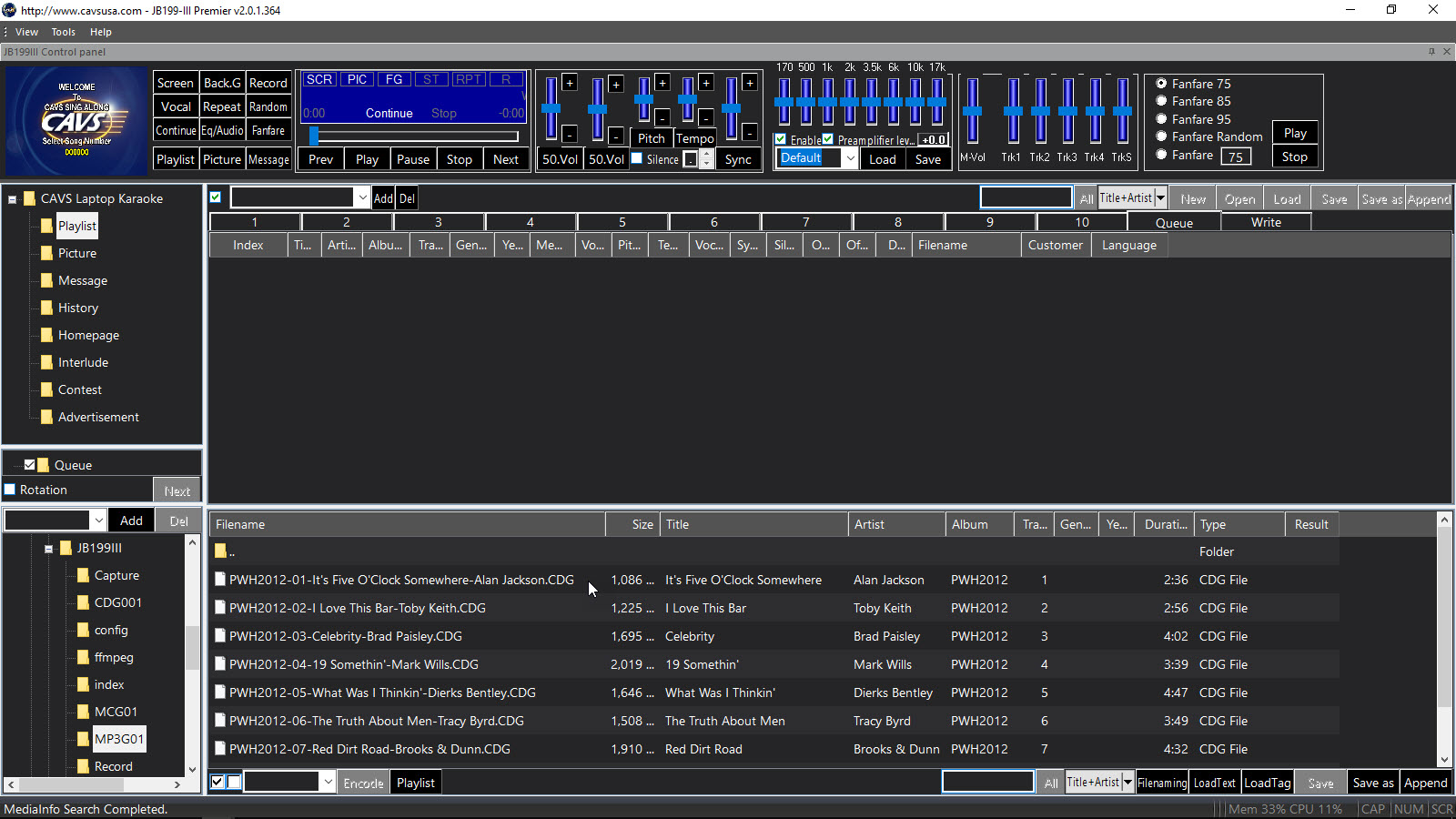The height and width of the screenshot is (819, 1456).
Task: Switch to playlist tab 5
Action: click(622, 222)
